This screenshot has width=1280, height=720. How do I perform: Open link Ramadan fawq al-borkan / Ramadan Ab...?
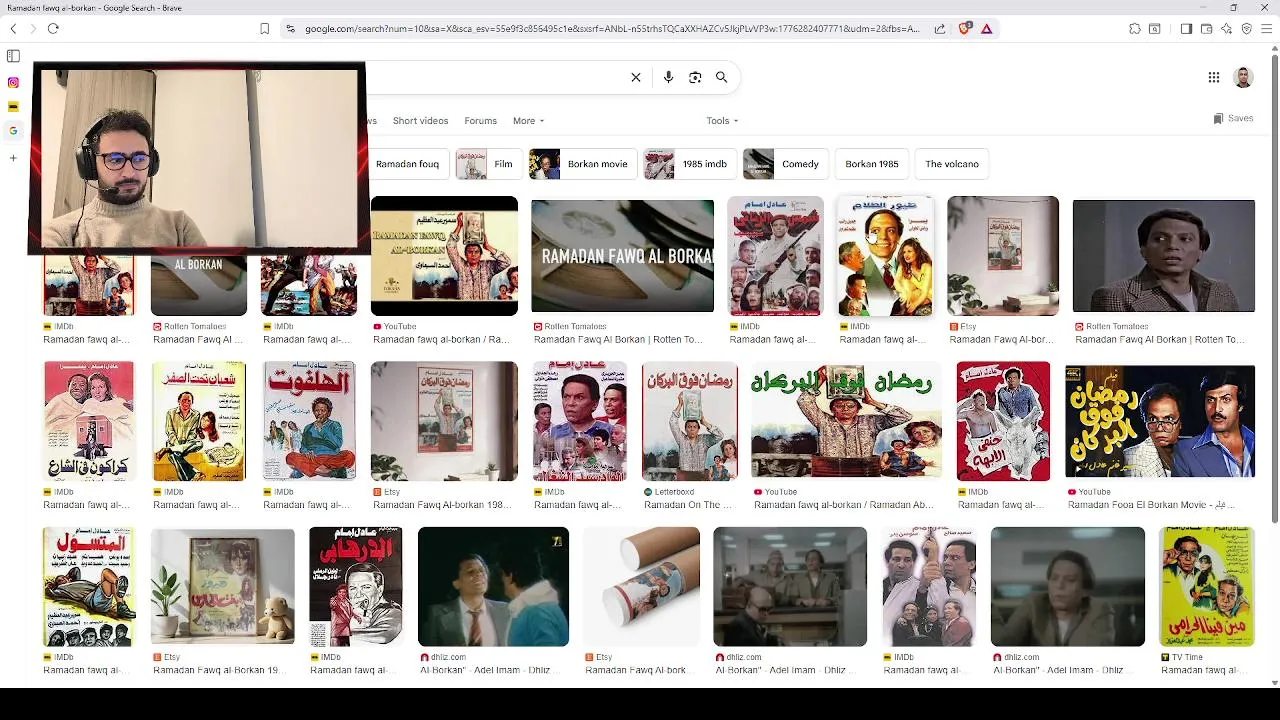[x=843, y=505]
